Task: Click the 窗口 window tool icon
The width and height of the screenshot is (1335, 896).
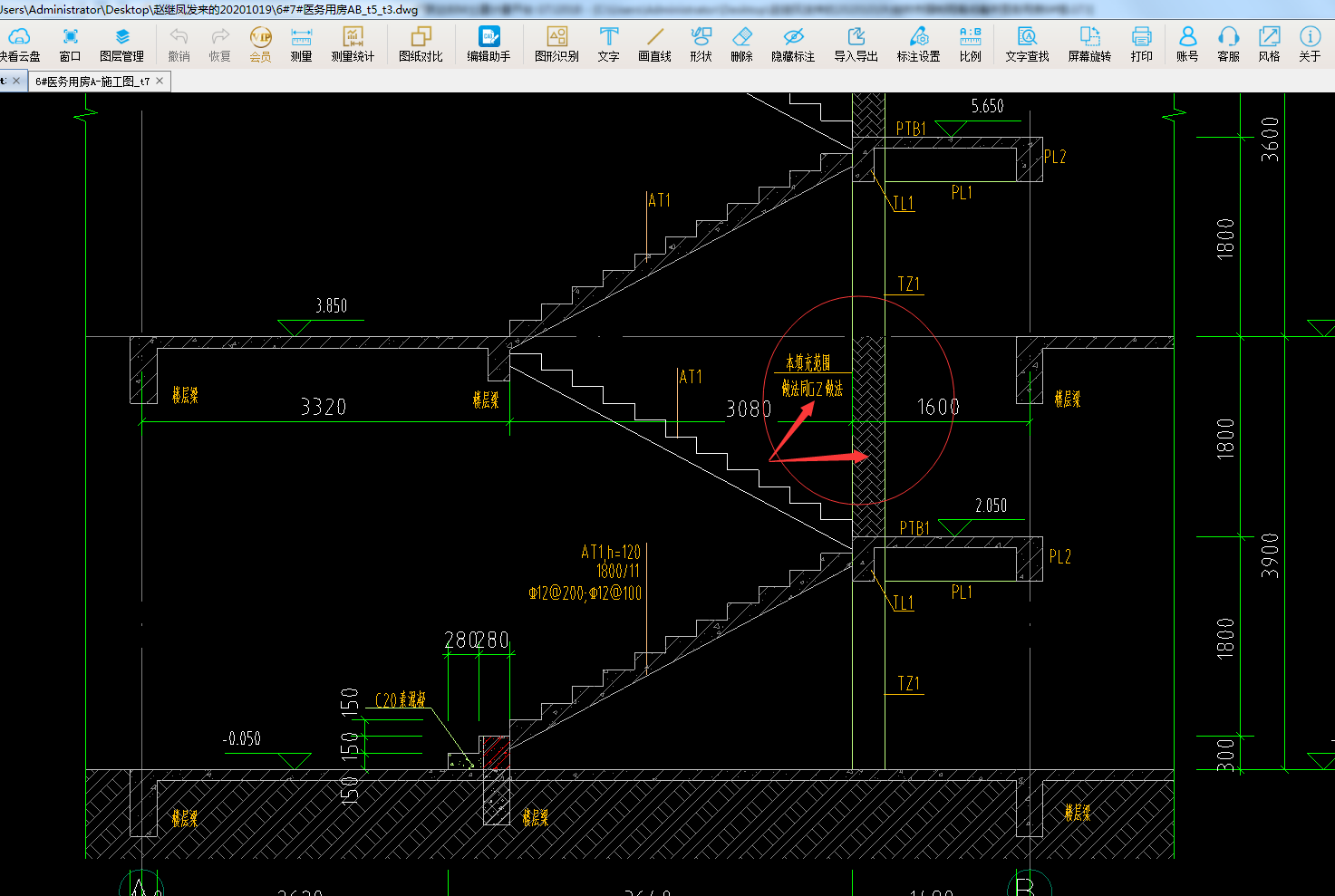Action: point(70,43)
